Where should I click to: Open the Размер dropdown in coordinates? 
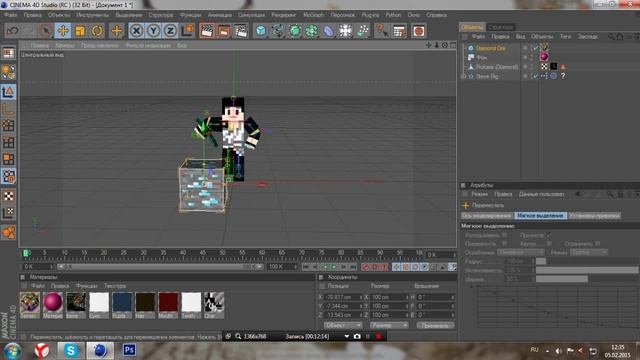point(389,325)
